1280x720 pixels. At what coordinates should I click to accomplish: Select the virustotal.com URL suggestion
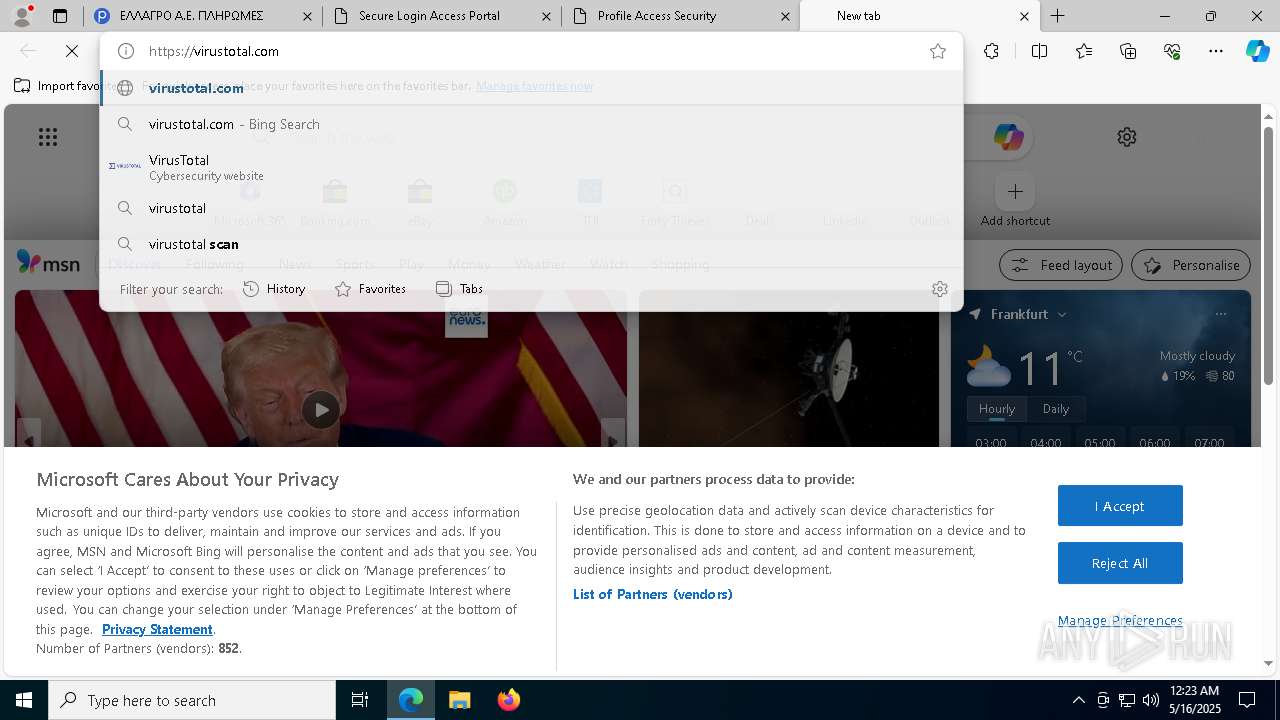[531, 88]
